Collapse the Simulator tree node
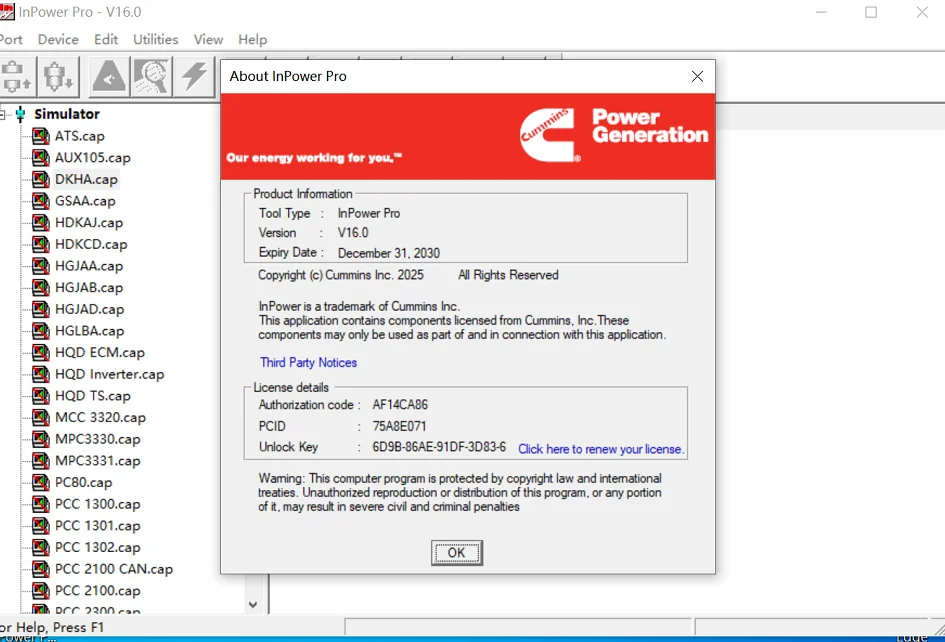 2,114
